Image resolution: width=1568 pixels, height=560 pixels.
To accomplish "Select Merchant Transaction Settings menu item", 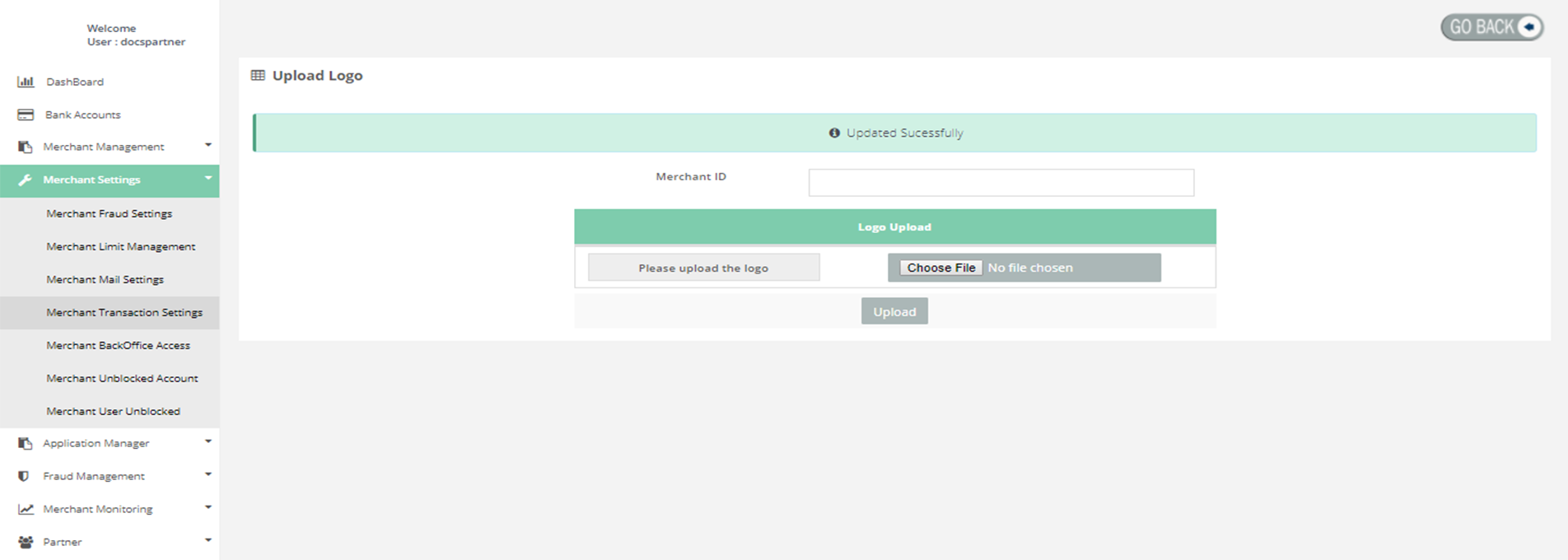I will point(124,312).
